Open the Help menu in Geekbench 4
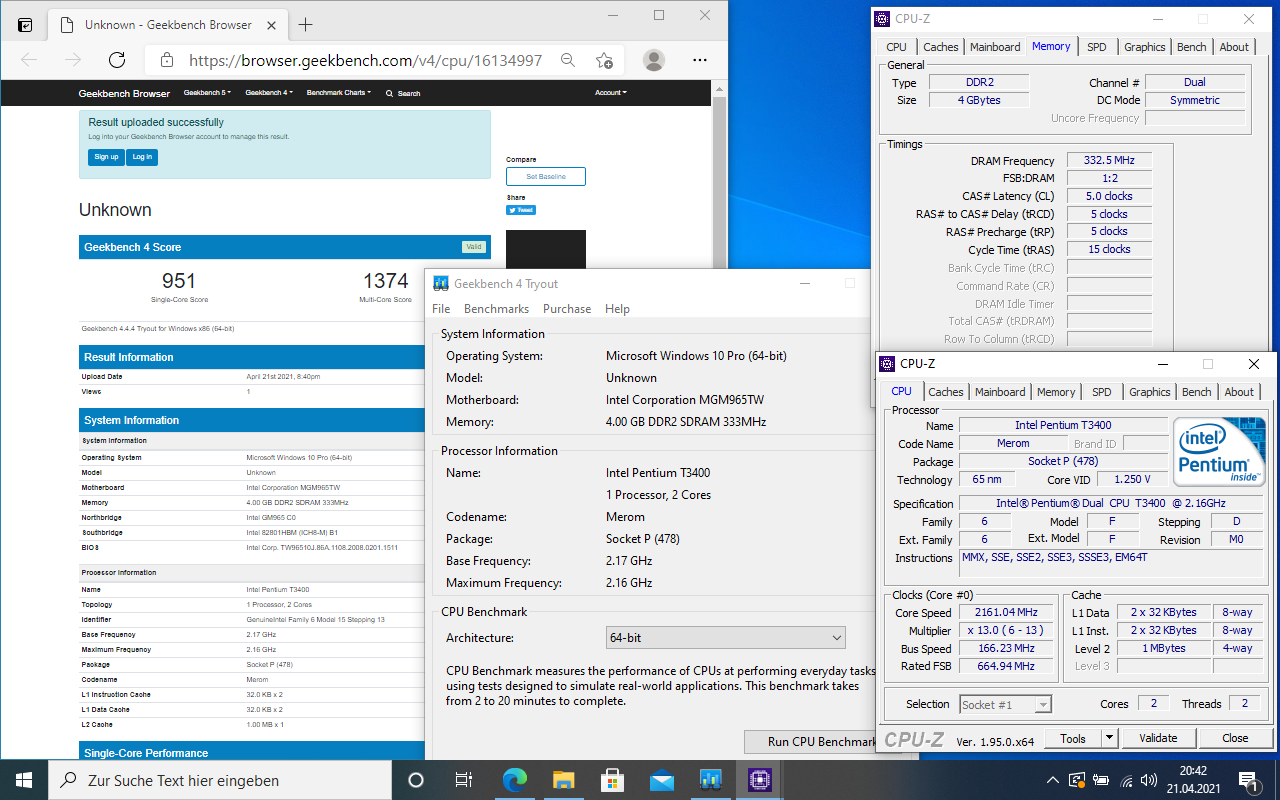The height and width of the screenshot is (800, 1280). (618, 309)
